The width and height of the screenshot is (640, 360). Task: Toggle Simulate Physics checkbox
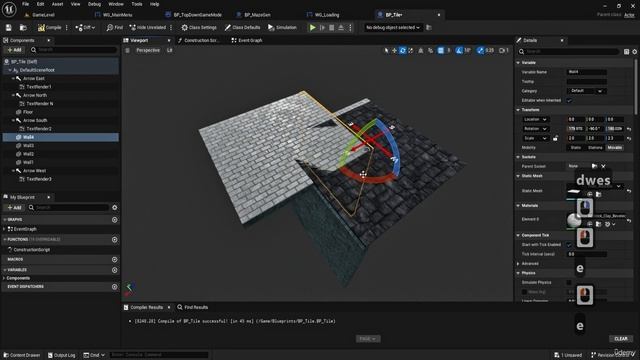[569, 282]
